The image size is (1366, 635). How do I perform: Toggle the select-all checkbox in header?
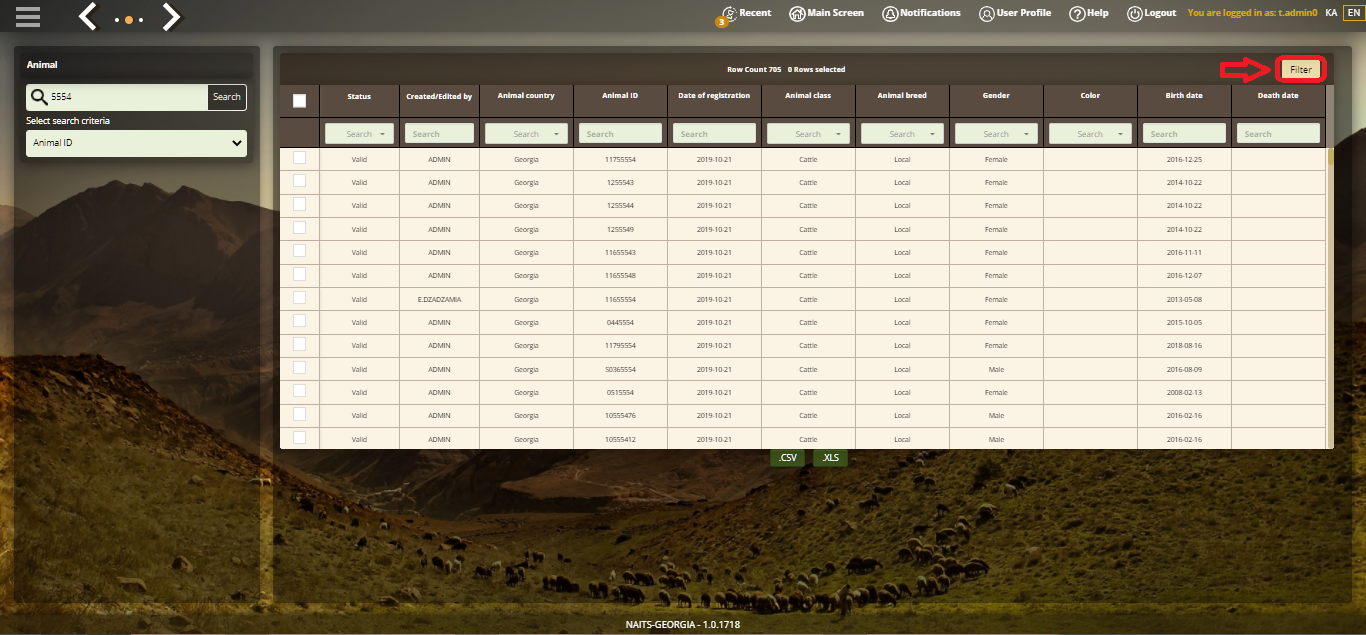[x=299, y=101]
